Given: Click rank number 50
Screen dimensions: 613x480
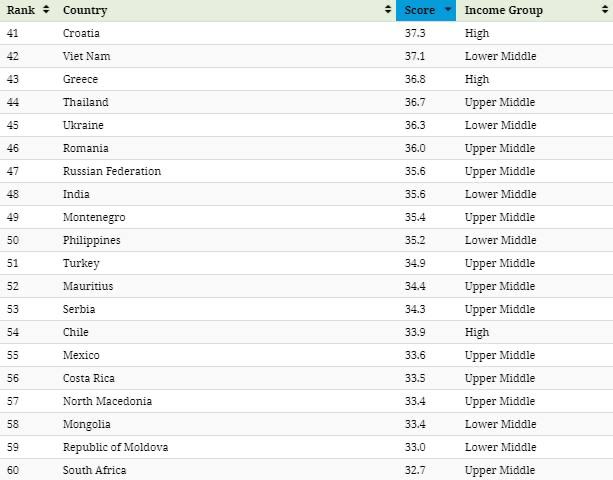Looking at the screenshot, I should click(x=13, y=240).
